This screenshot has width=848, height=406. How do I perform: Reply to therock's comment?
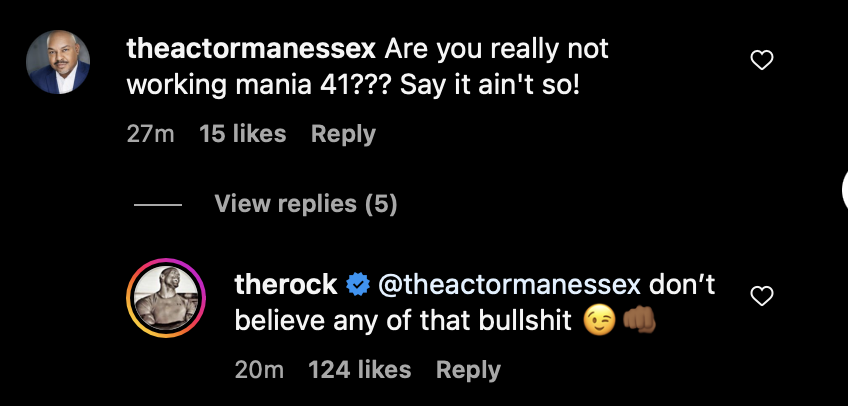tap(468, 370)
